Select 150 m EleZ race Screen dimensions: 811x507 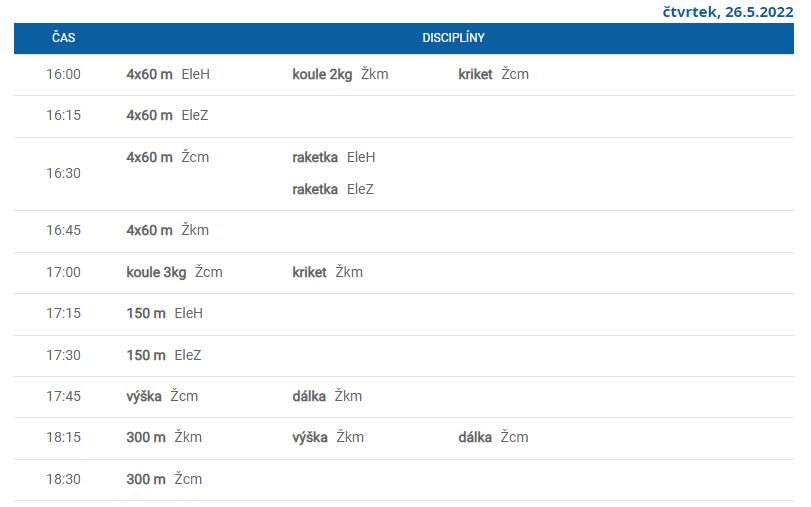tap(163, 355)
